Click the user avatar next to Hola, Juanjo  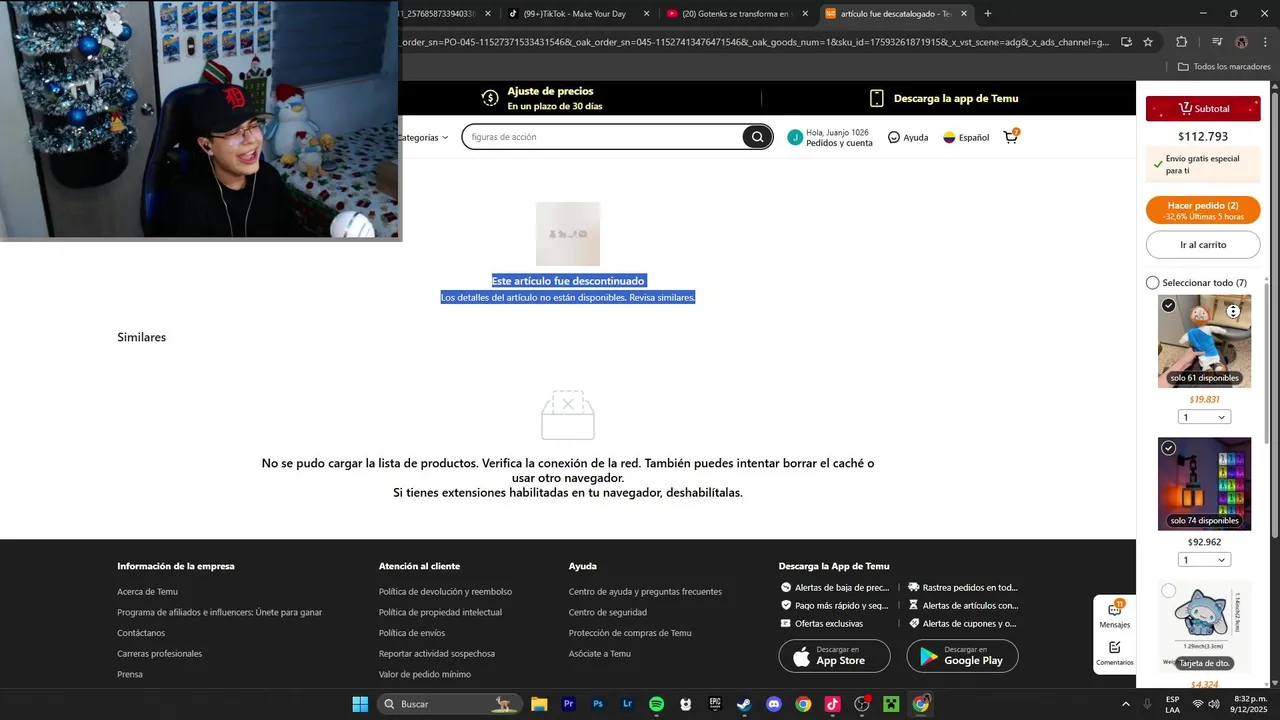[x=795, y=137]
